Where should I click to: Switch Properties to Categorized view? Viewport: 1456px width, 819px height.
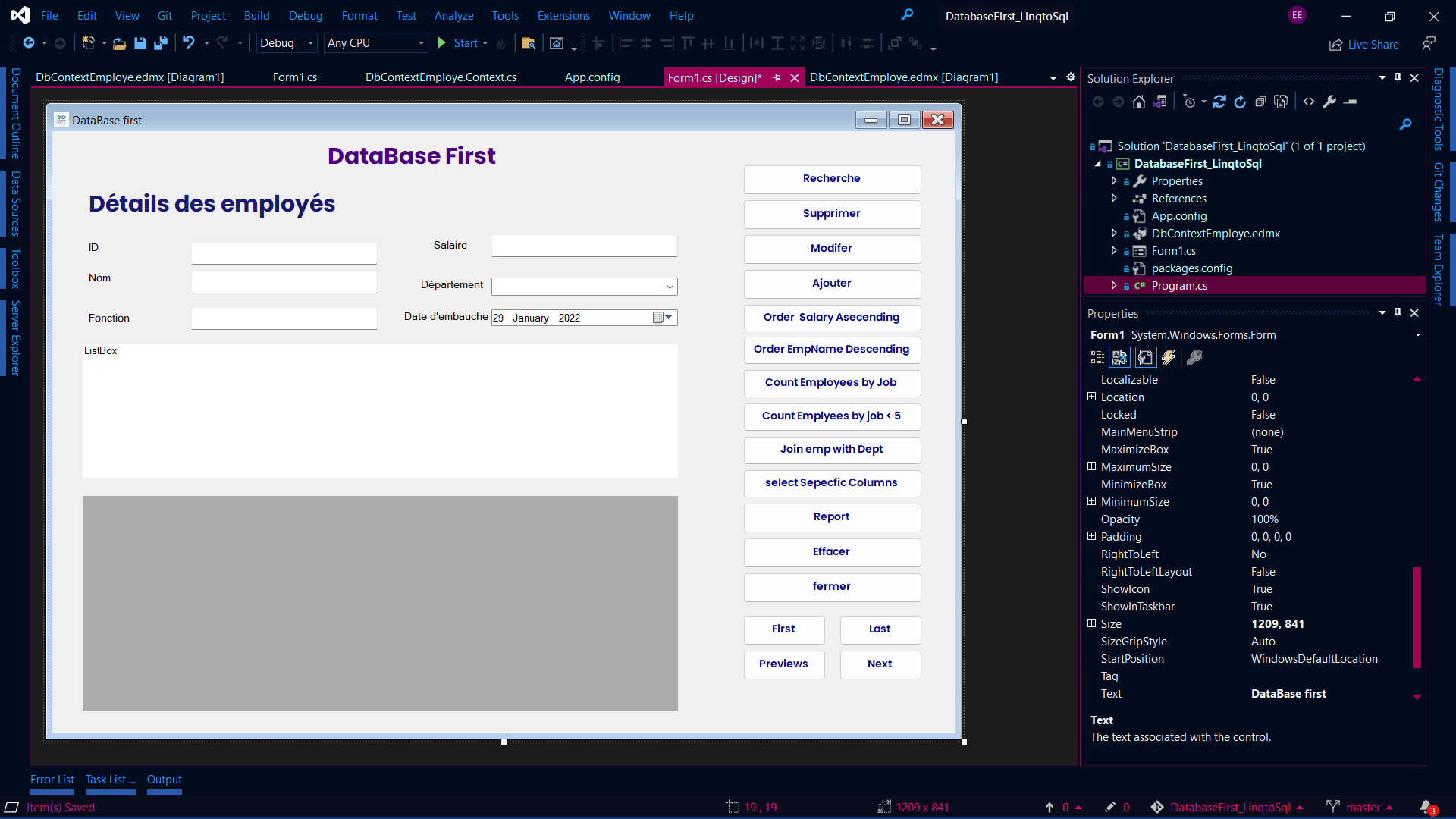pos(1097,357)
